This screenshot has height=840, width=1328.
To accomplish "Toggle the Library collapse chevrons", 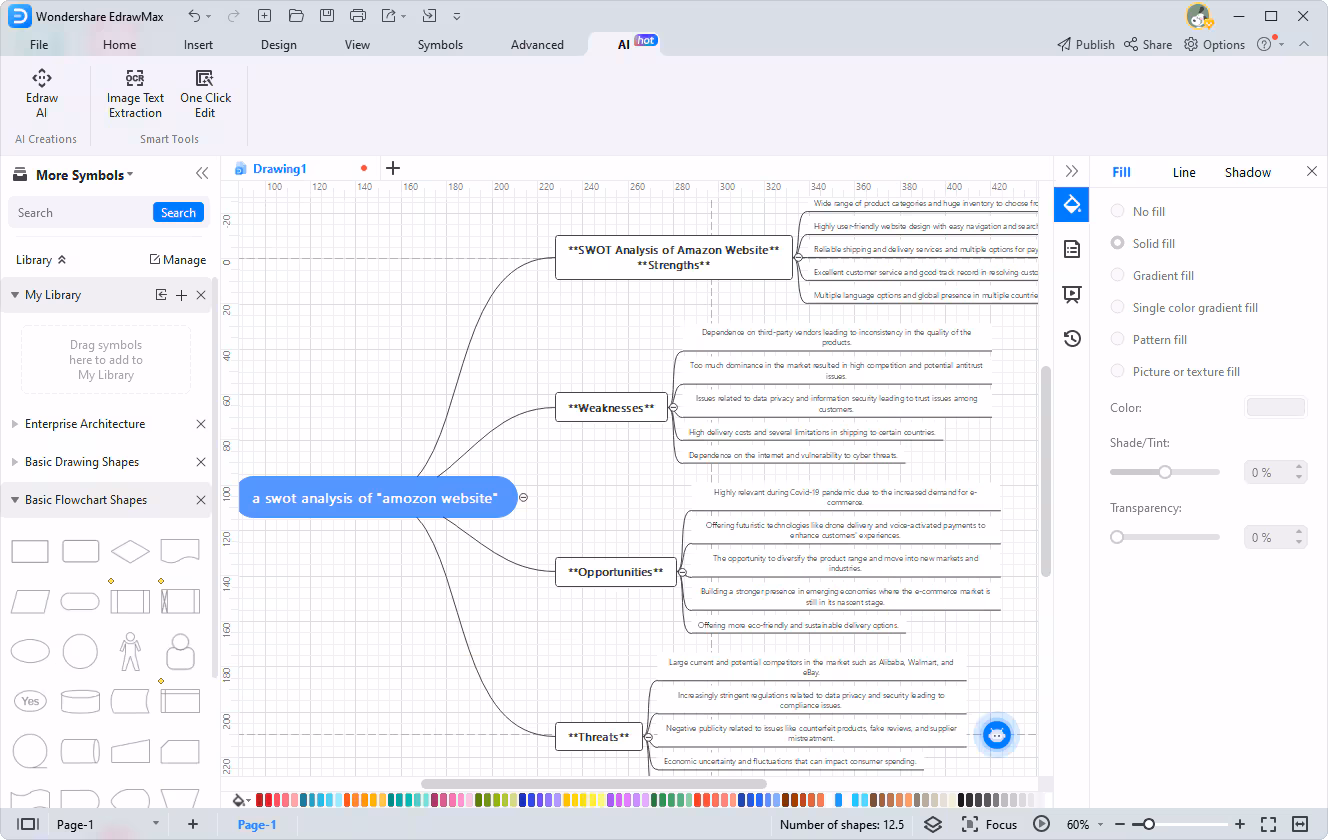I will pyautogui.click(x=62, y=260).
